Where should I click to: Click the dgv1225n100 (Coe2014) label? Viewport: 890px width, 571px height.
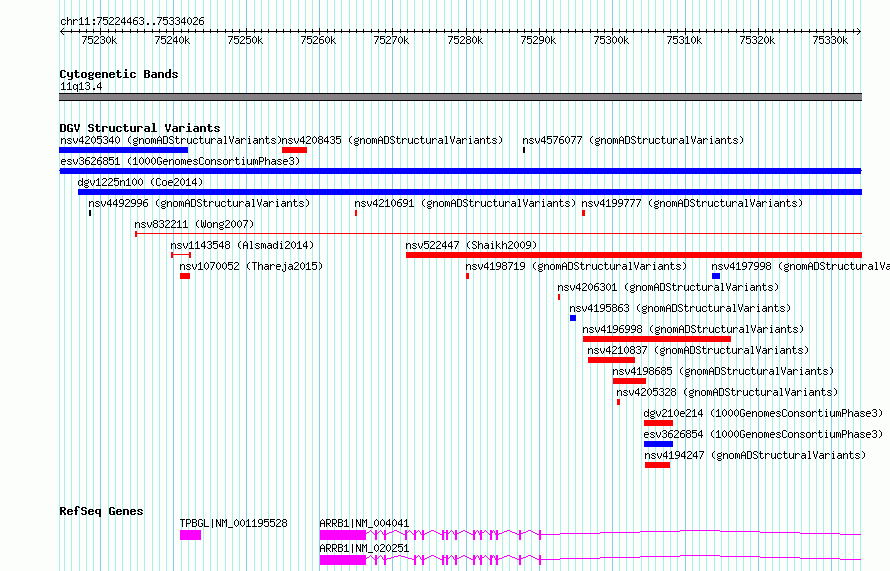(x=140, y=182)
